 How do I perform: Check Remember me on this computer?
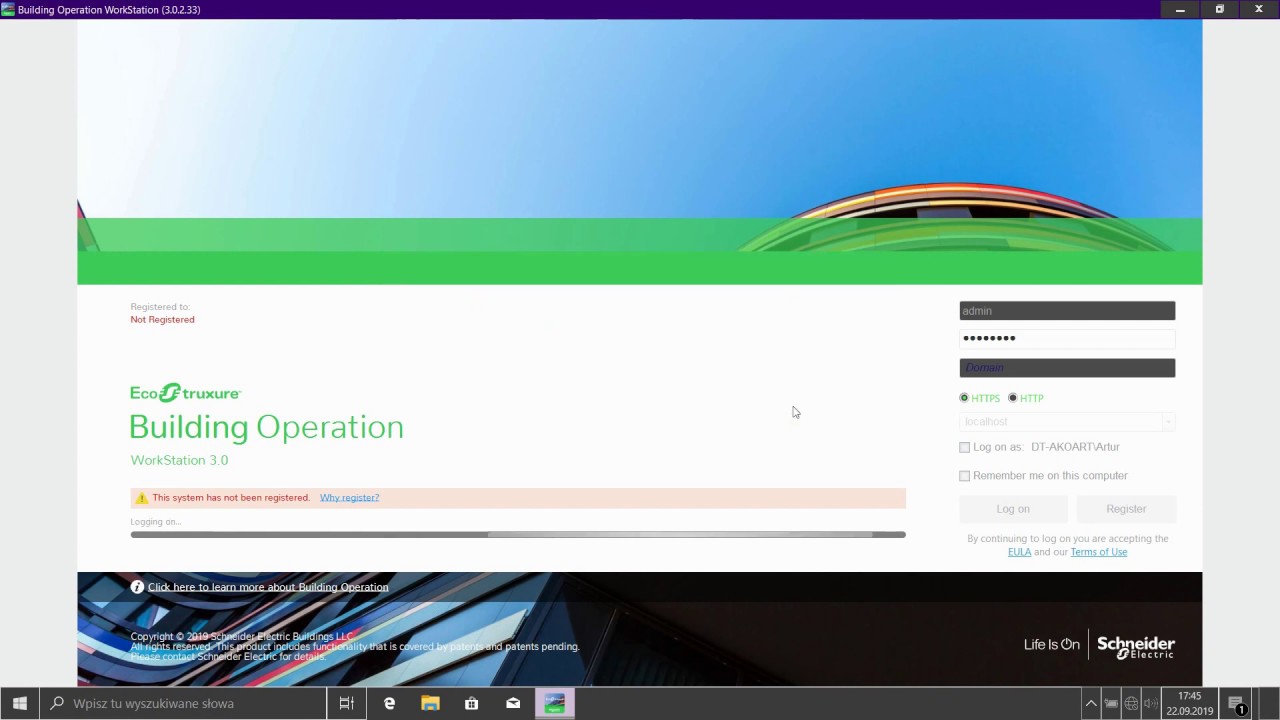click(964, 476)
